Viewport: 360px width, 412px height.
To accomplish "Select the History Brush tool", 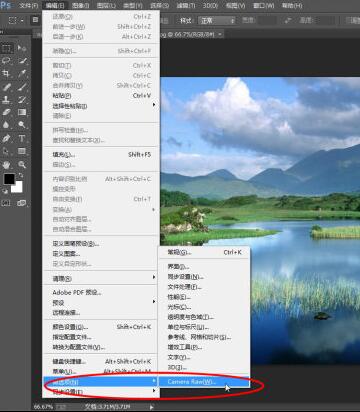I will click(22, 100).
